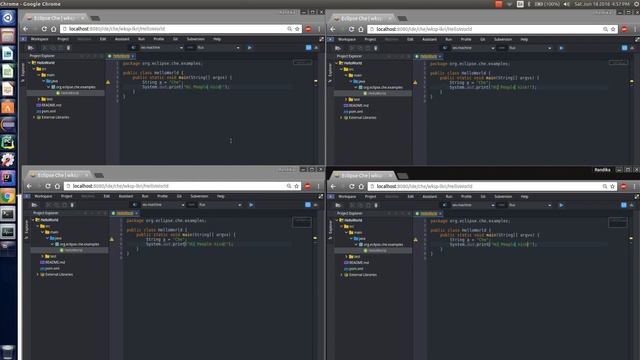The width and height of the screenshot is (640, 360).
Task: Click the home icon in bottom-left Chrome window
Action: (x=57, y=186)
